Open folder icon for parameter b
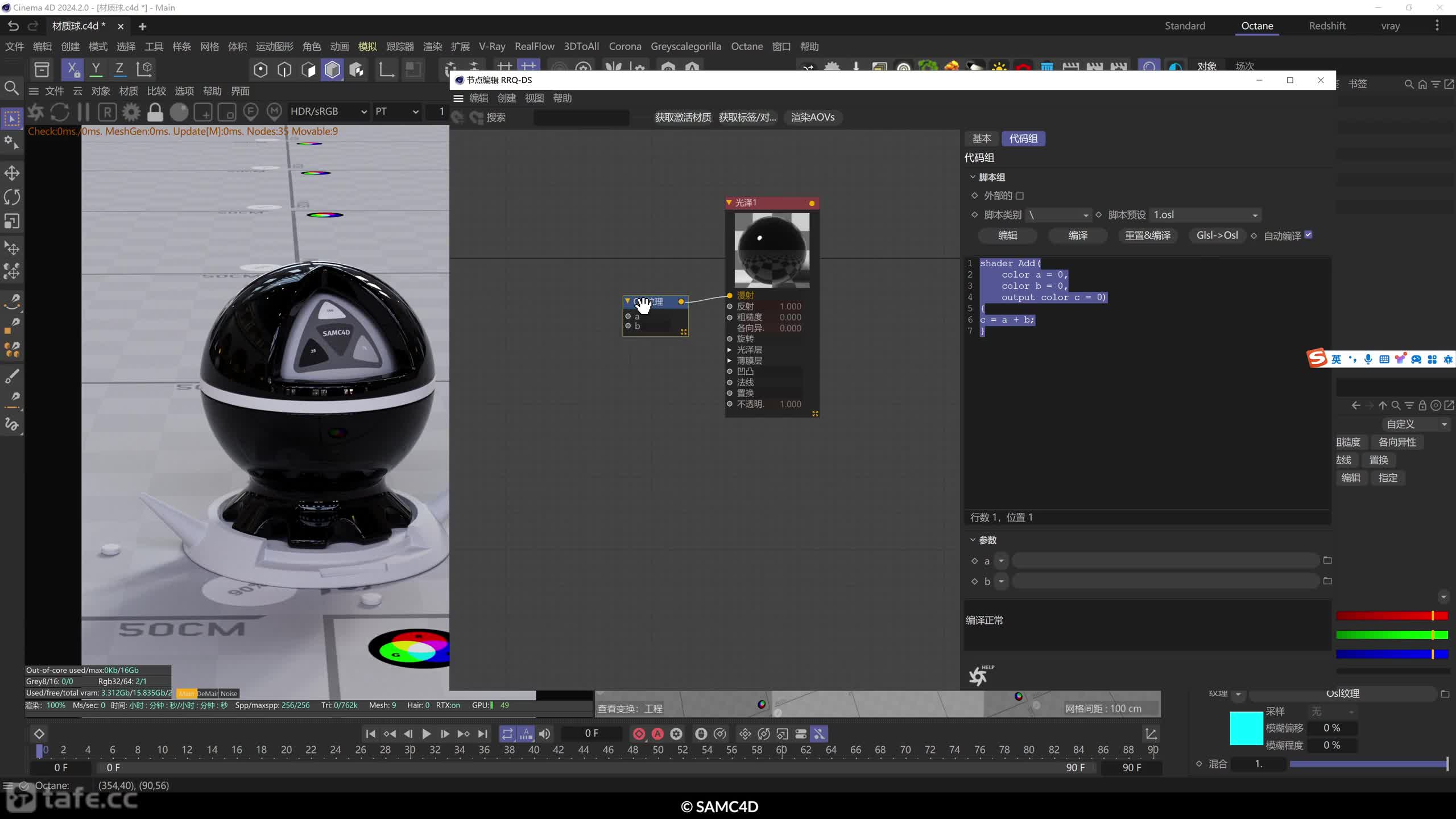The height and width of the screenshot is (819, 1456). [1327, 581]
